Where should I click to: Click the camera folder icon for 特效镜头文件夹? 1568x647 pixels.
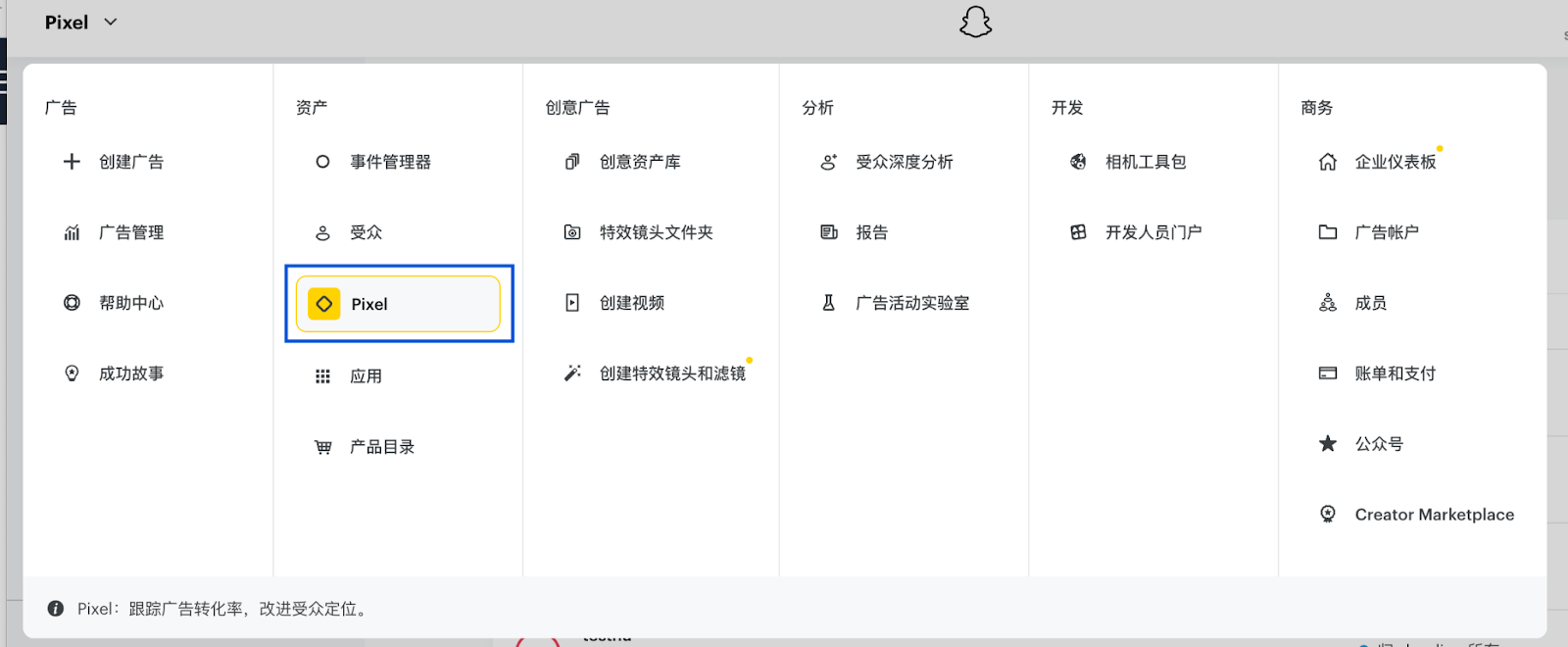pyautogui.click(x=572, y=232)
